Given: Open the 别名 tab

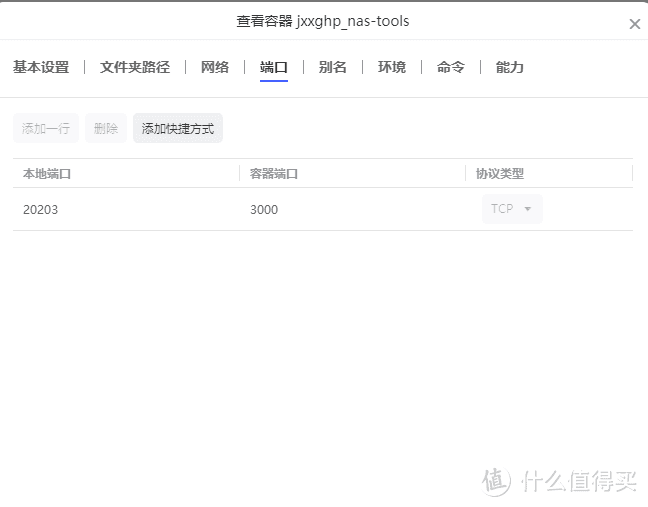Looking at the screenshot, I should pos(333,67).
